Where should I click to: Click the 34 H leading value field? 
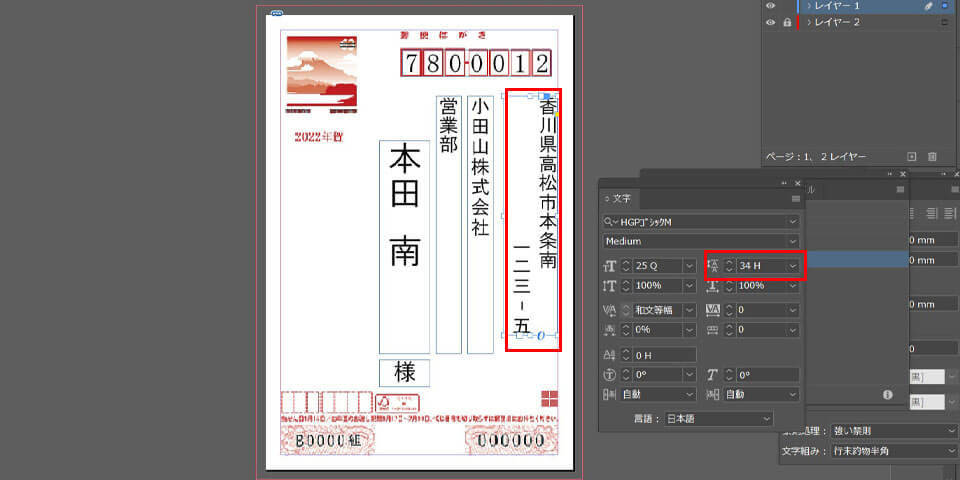pyautogui.click(x=760, y=266)
